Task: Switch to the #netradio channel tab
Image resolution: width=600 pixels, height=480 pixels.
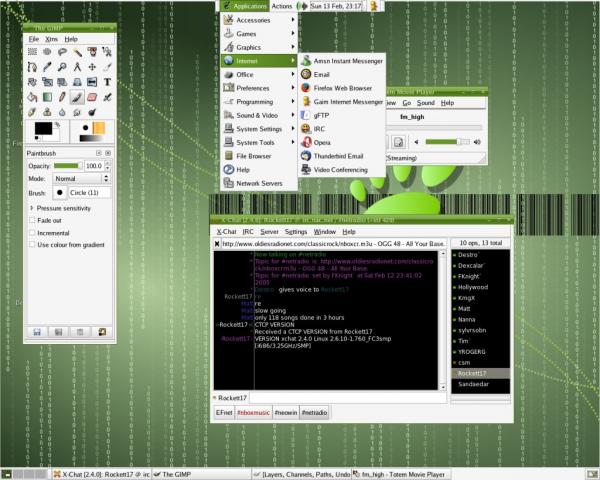Action: (x=314, y=413)
